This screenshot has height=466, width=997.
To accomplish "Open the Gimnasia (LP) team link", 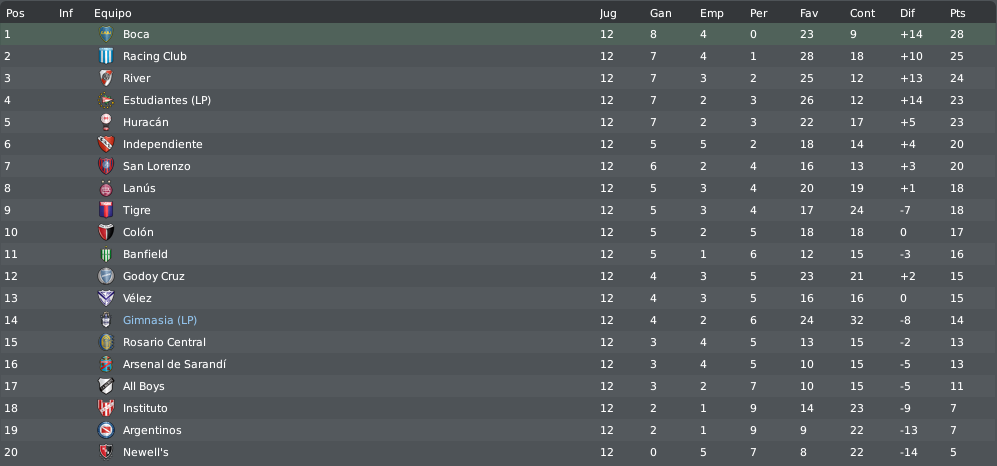I will (160, 320).
